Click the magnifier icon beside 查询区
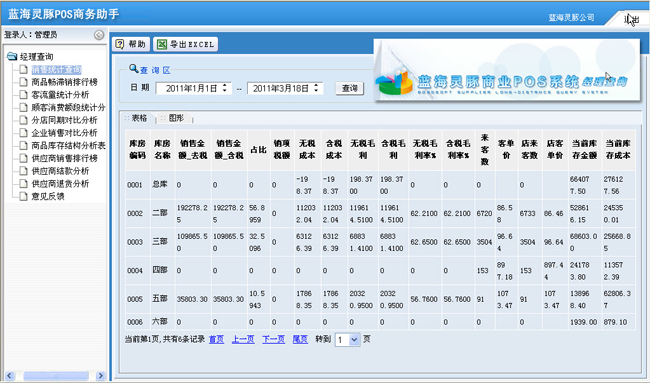Viewport: 650px width, 383px height. click(x=133, y=68)
